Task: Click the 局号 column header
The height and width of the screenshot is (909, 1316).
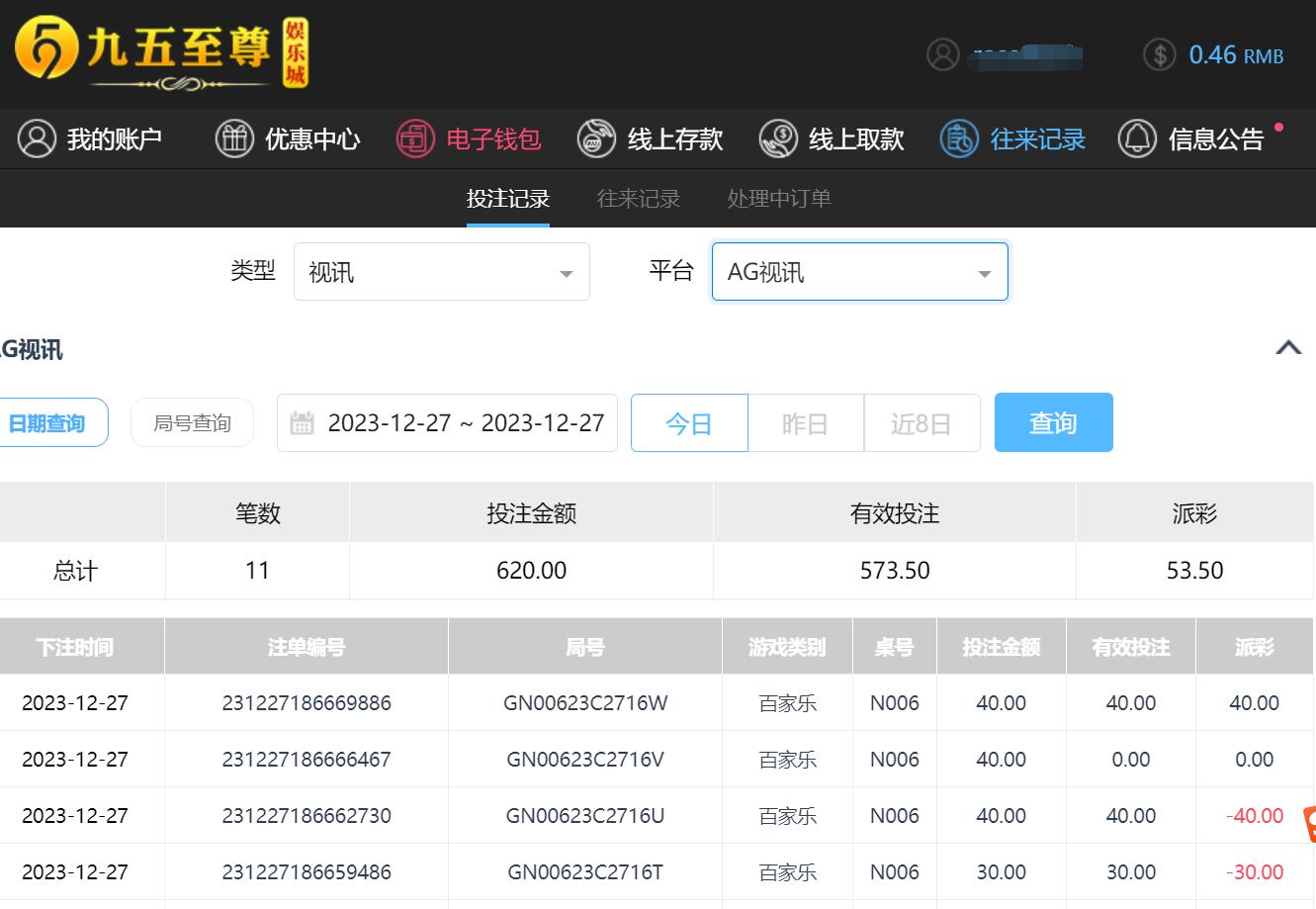Action: tap(585, 647)
